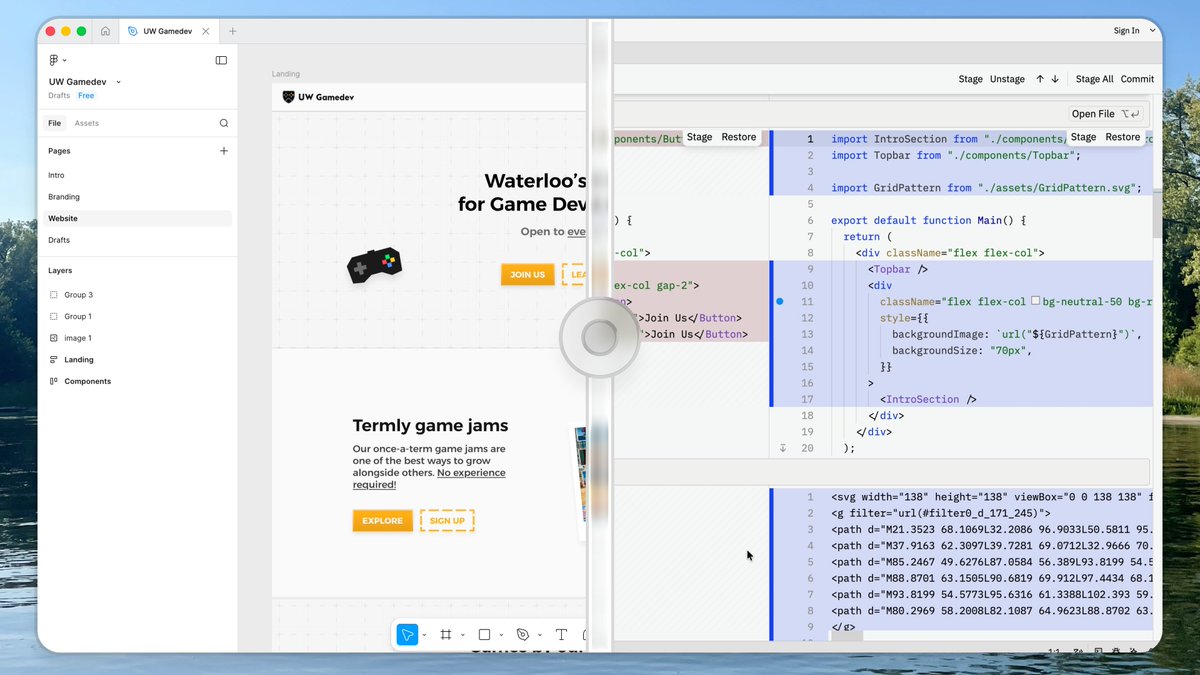
Task: Add a new page with the plus icon
Action: (x=224, y=151)
